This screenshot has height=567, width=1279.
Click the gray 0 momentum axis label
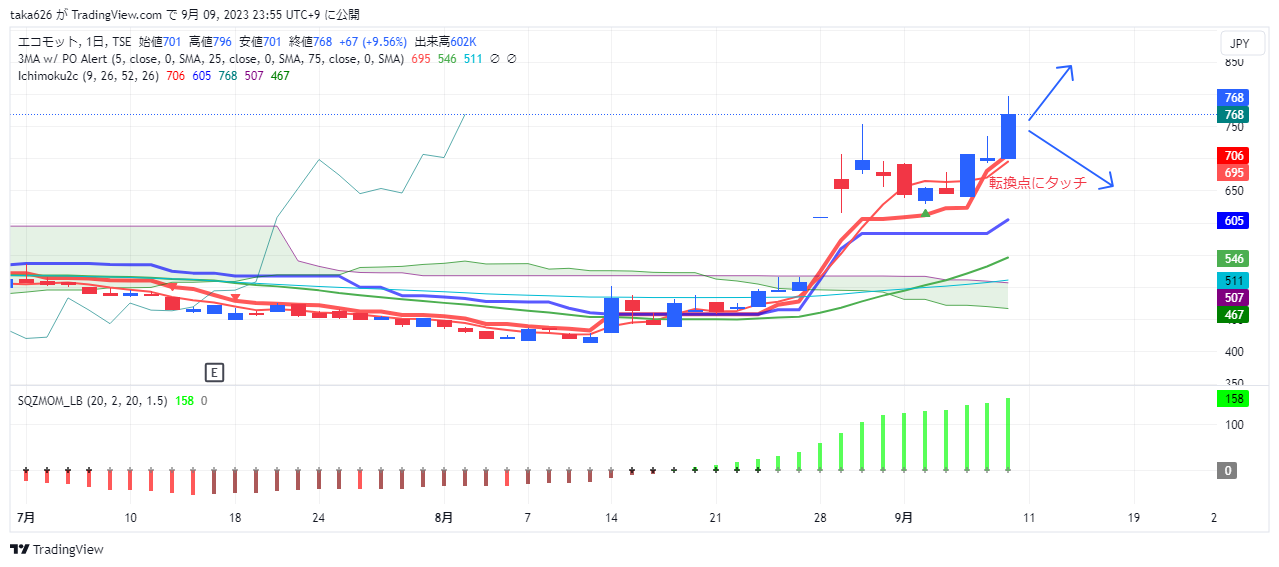(1233, 470)
